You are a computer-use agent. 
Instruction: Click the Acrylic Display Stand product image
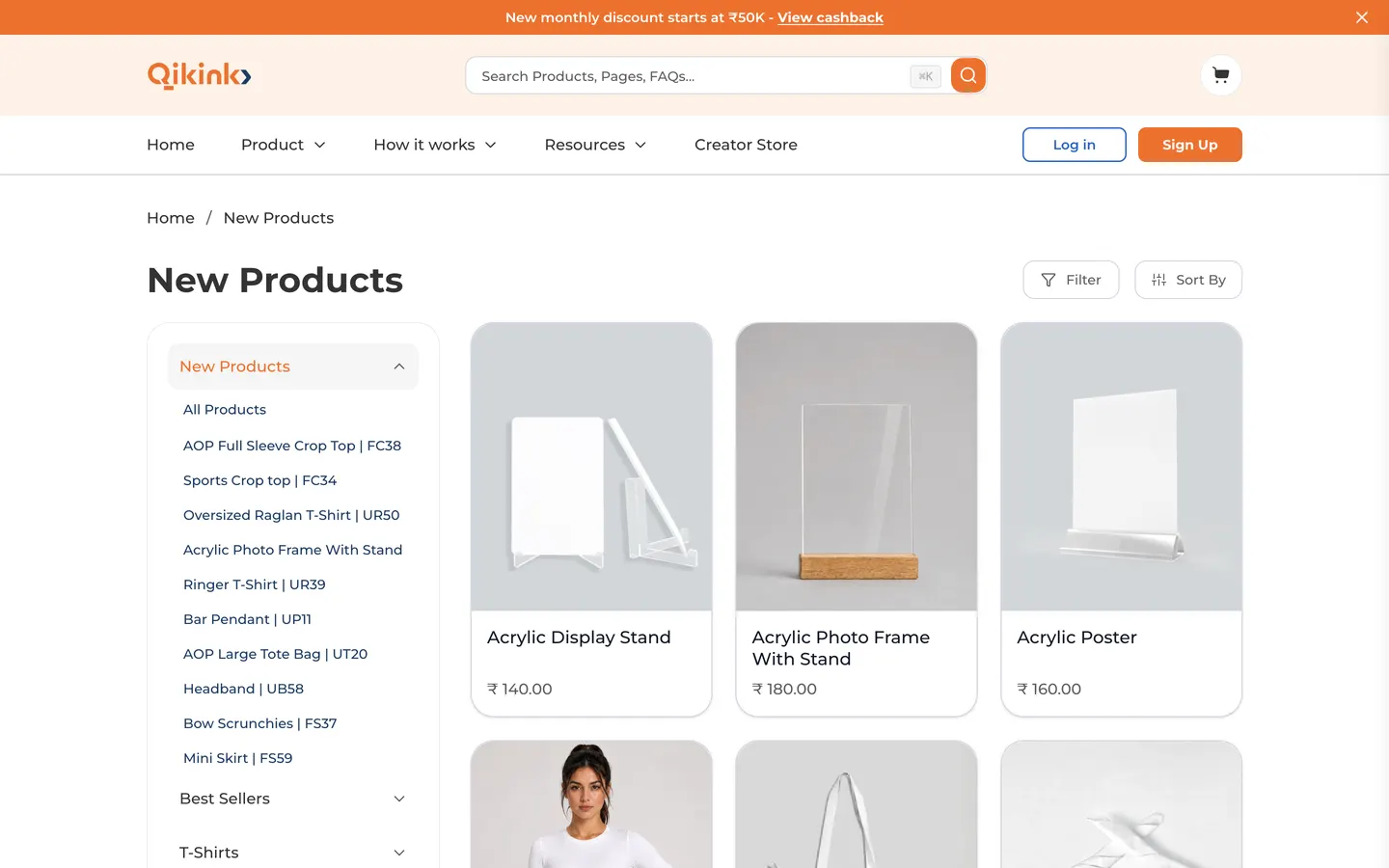point(591,467)
